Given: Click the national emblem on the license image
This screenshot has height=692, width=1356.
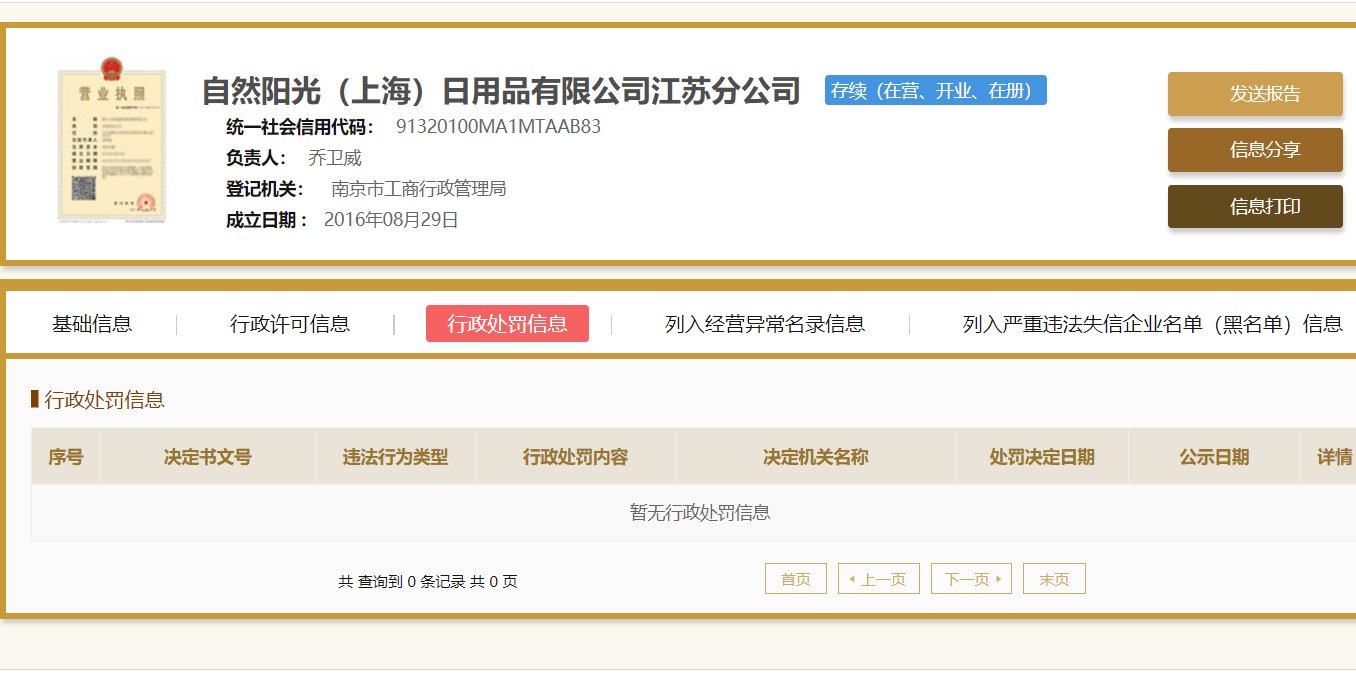Looking at the screenshot, I should pos(113,70).
